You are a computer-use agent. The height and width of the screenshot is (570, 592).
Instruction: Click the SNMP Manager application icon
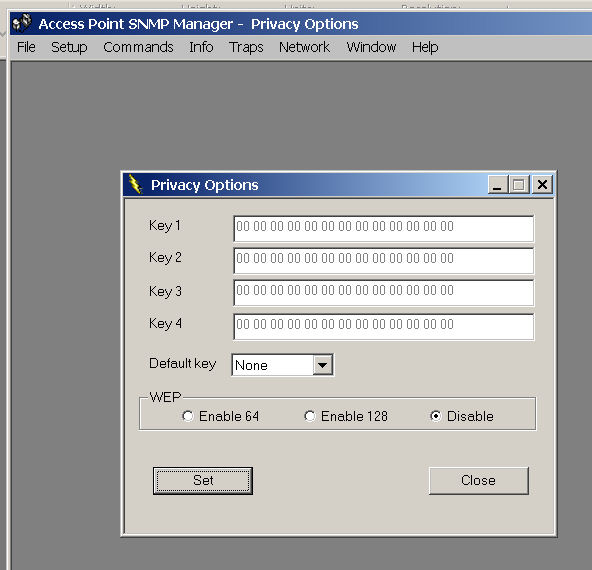point(22,23)
